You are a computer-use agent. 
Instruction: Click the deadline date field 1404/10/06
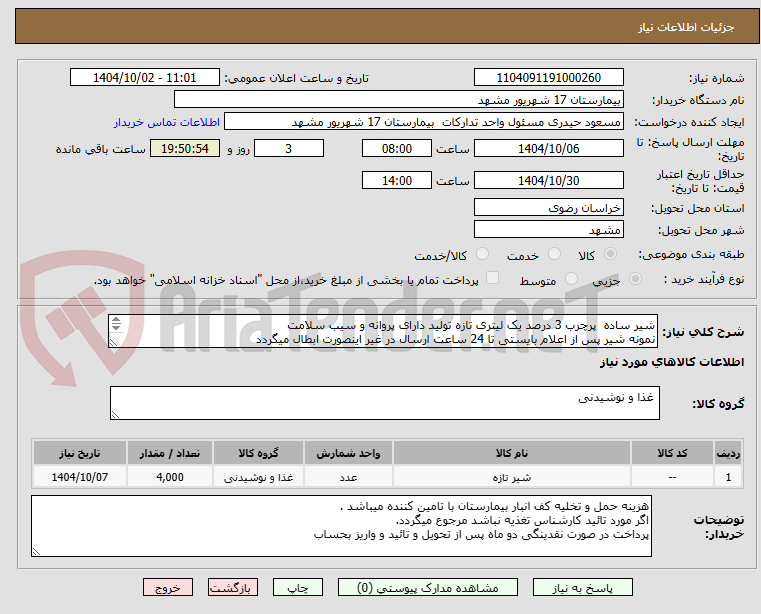click(x=548, y=149)
